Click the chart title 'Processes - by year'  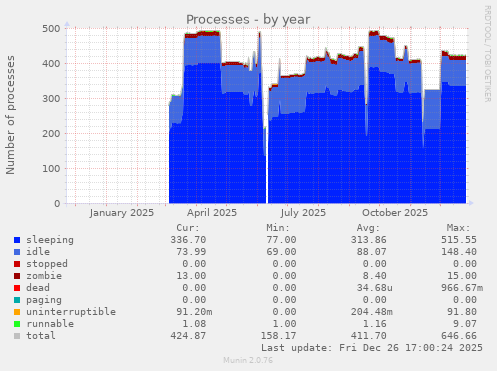click(248, 20)
